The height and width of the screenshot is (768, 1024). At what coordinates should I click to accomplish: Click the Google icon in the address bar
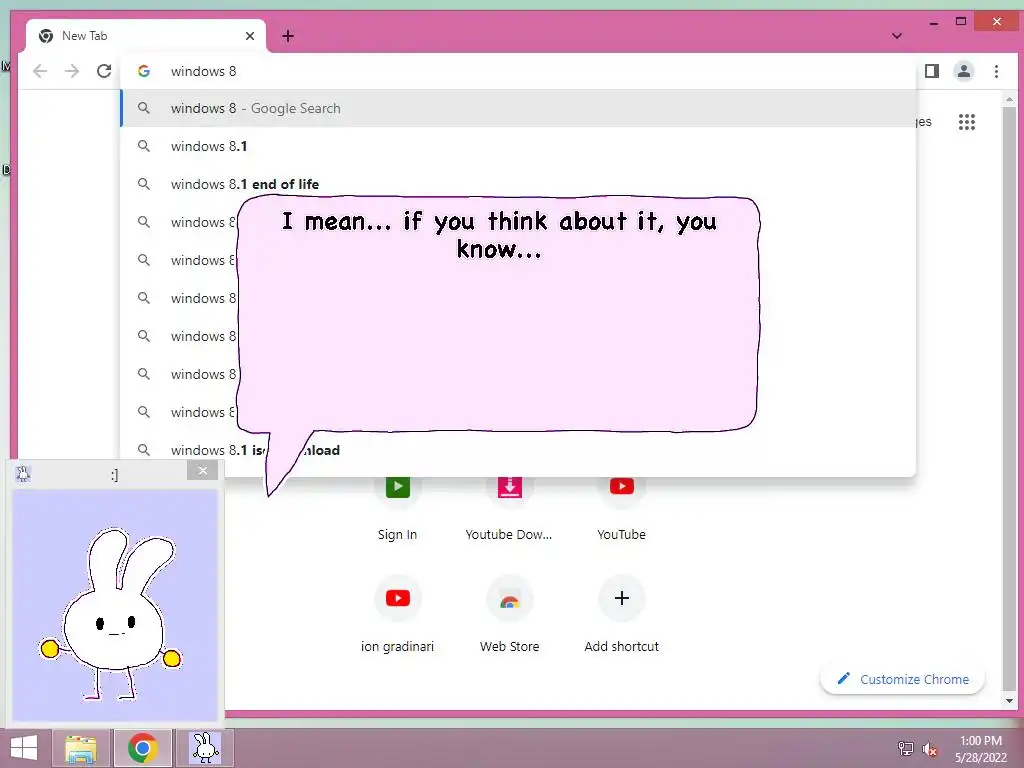(144, 71)
